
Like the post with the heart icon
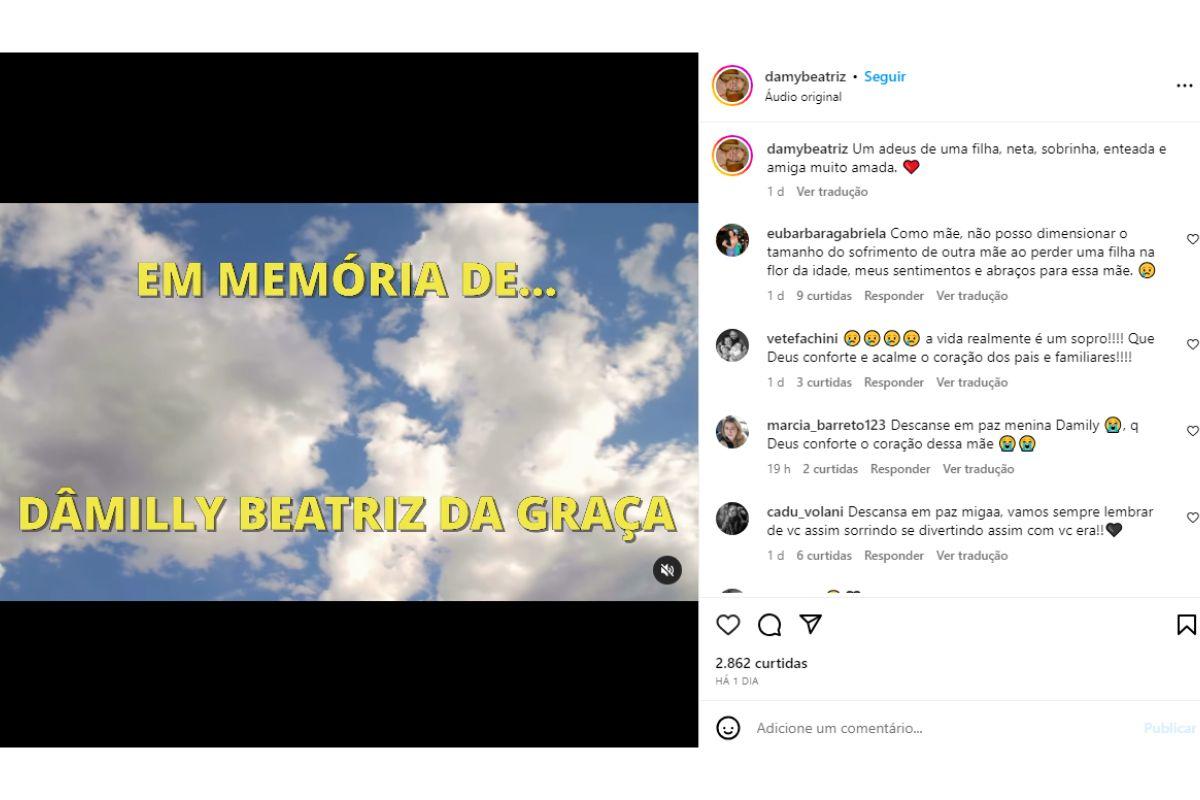point(728,625)
